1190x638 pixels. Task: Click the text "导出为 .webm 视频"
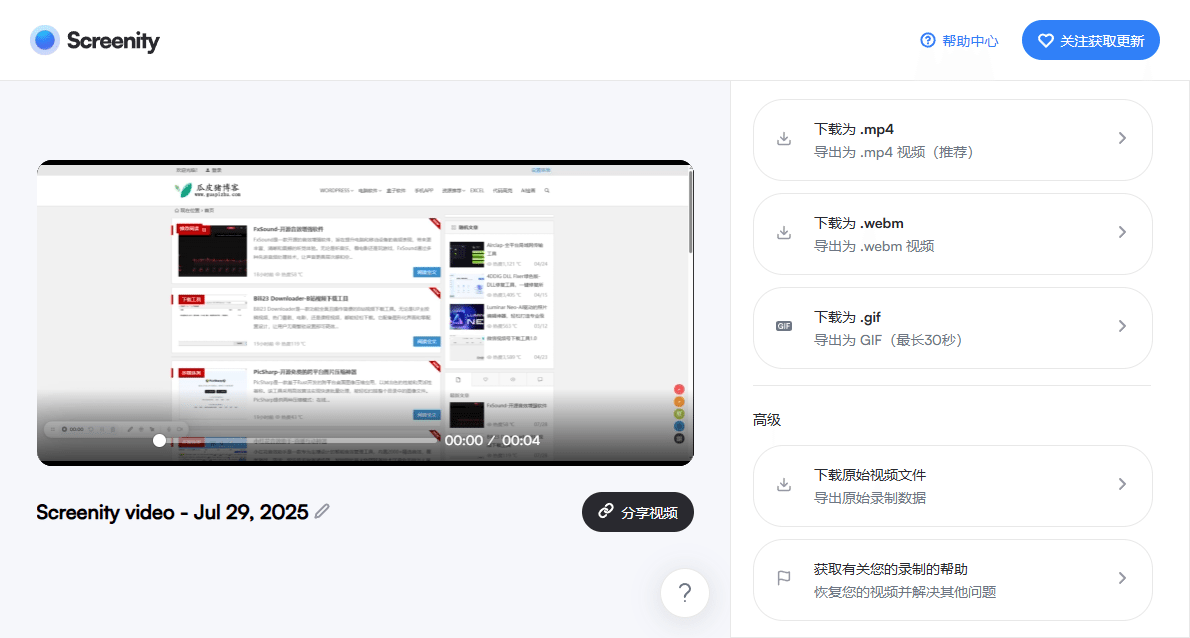click(874, 246)
